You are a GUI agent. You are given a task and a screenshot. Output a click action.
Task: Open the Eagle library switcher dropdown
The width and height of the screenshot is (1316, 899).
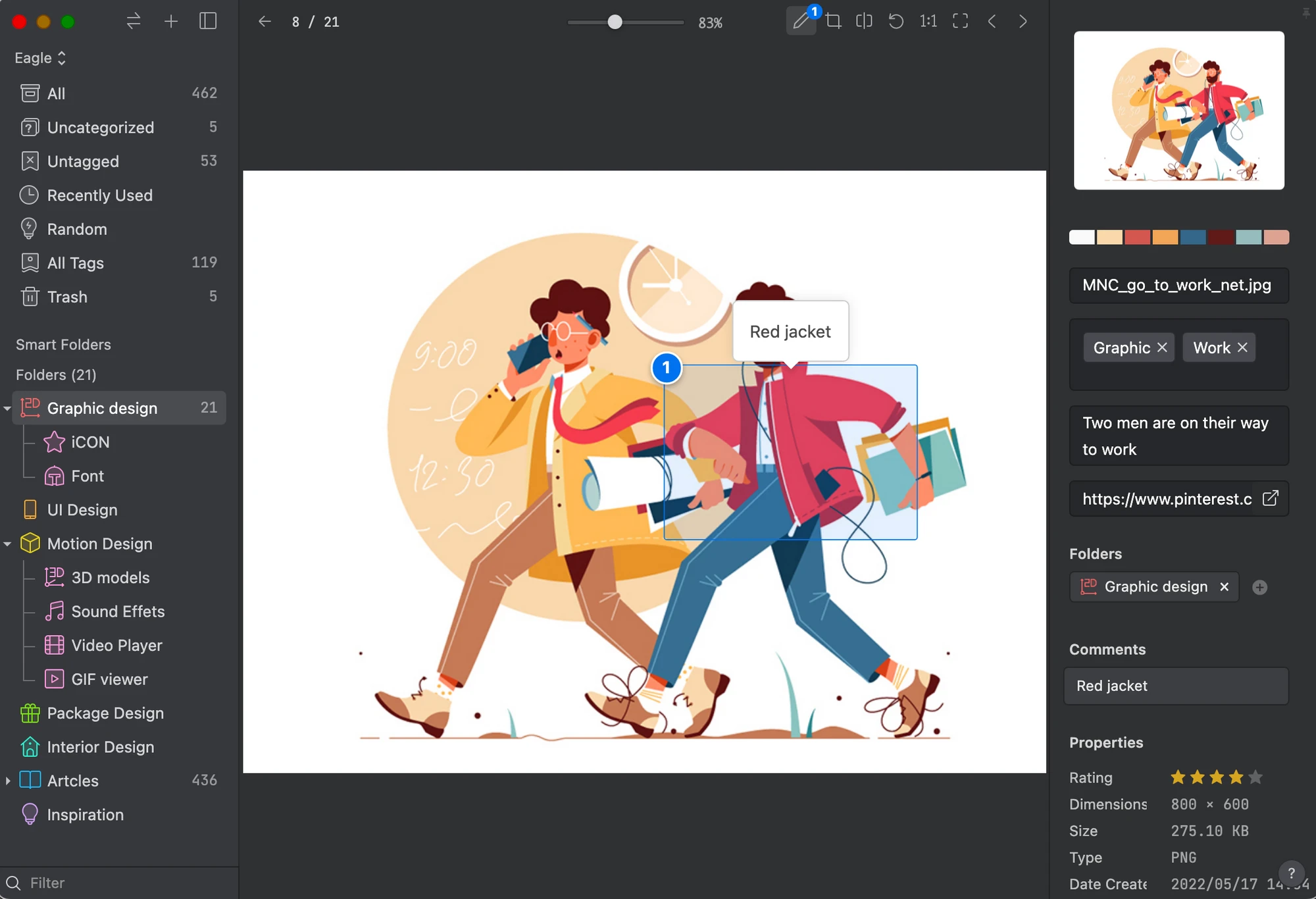(41, 58)
